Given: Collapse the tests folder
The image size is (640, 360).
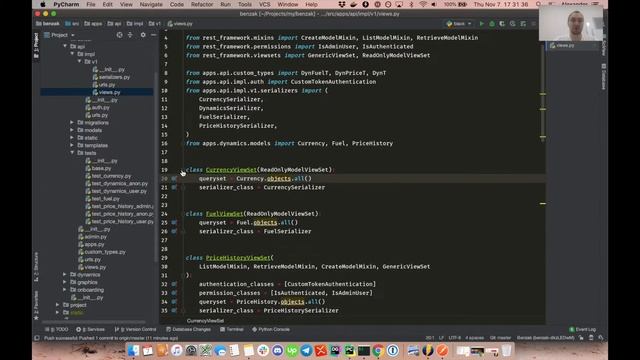Looking at the screenshot, I should 72,153.
